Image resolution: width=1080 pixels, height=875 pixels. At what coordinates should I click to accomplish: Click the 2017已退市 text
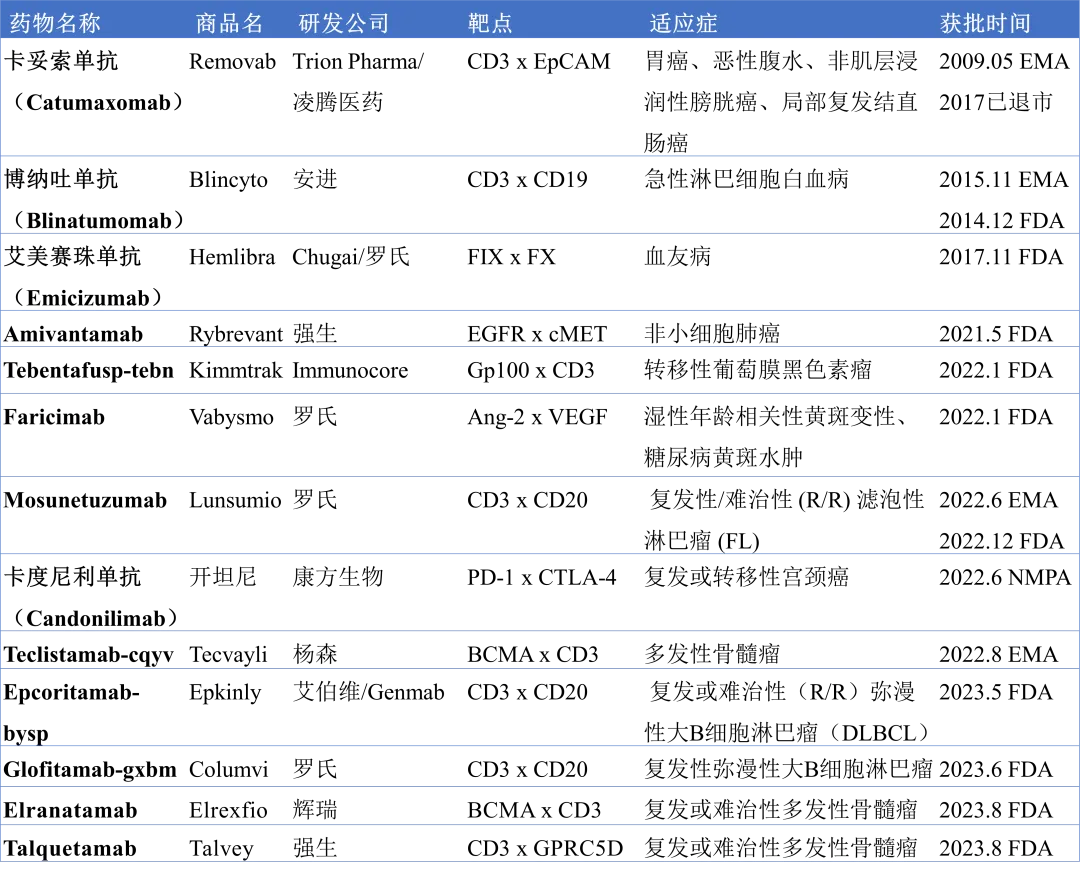click(x=995, y=102)
